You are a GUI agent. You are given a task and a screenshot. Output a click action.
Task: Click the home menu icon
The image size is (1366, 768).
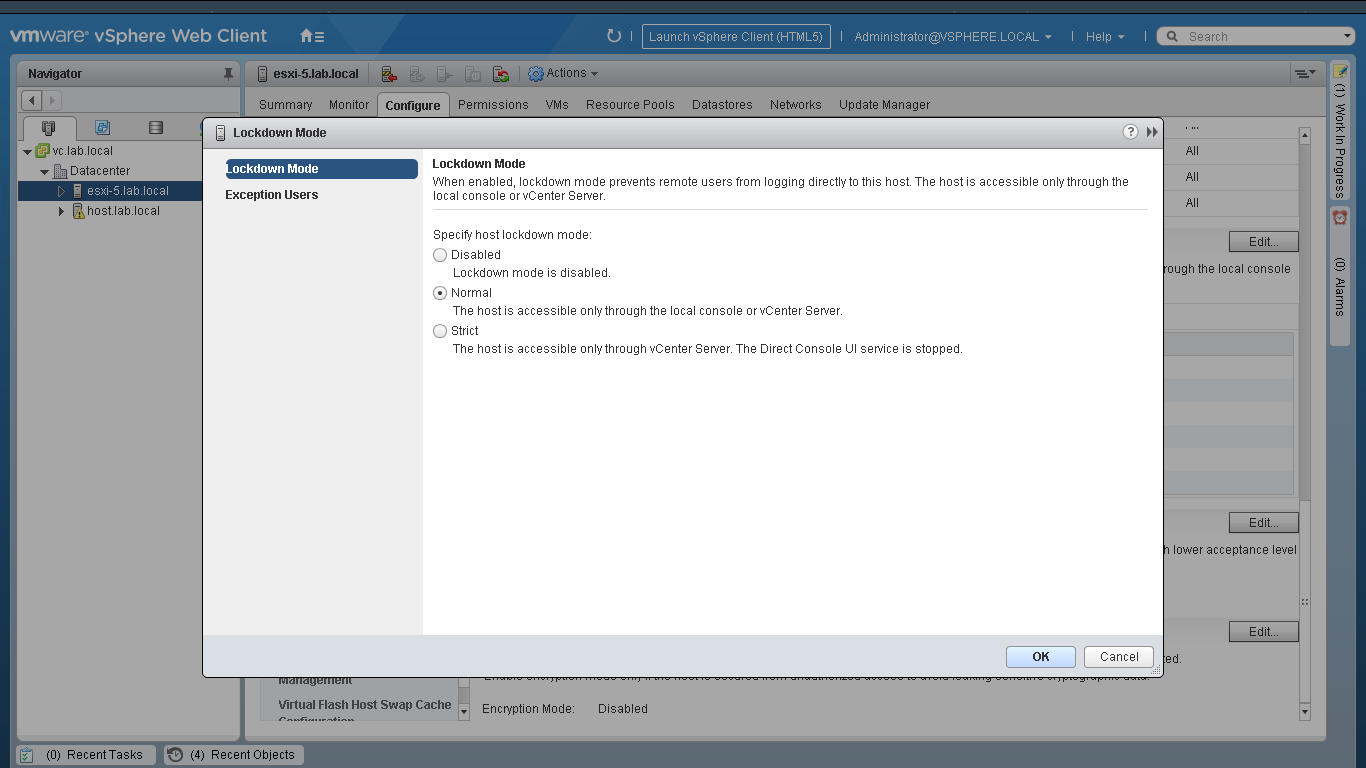[311, 36]
